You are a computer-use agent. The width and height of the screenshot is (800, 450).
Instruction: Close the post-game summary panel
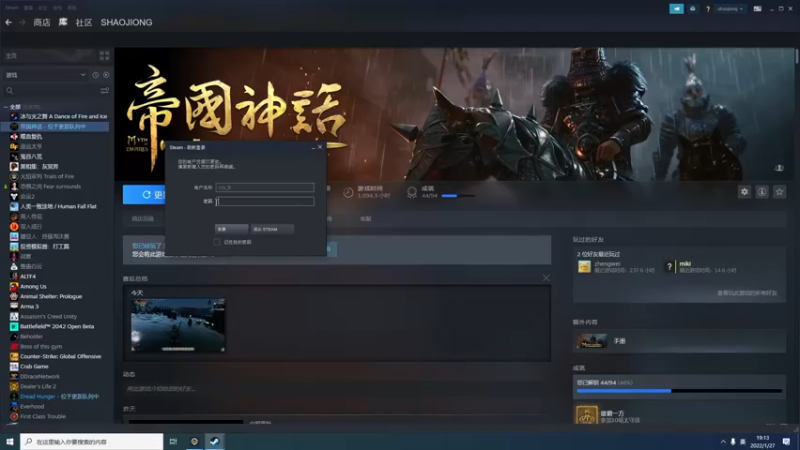[546, 278]
